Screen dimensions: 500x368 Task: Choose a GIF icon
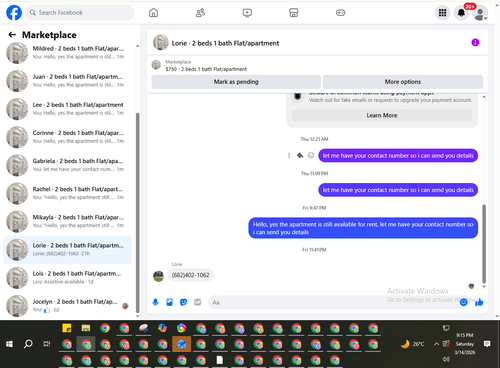tap(198, 302)
